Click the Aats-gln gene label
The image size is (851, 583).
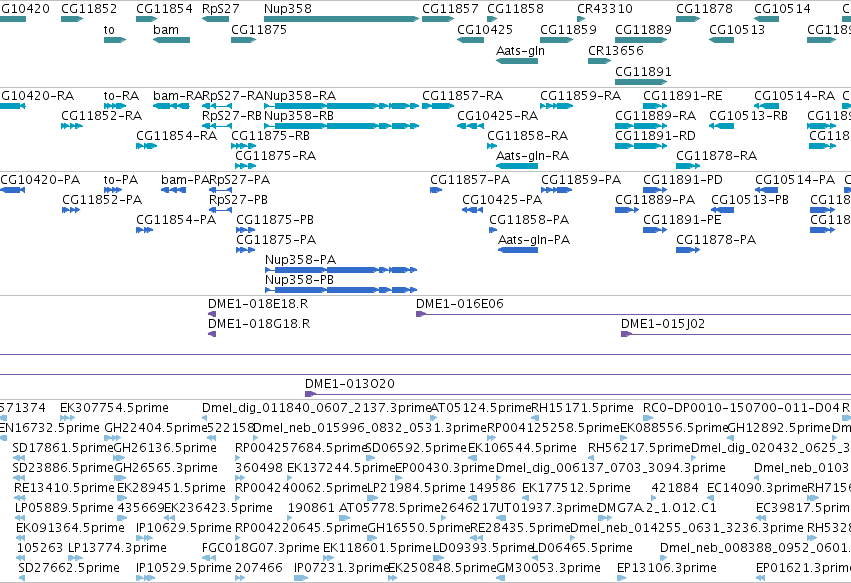point(520,51)
